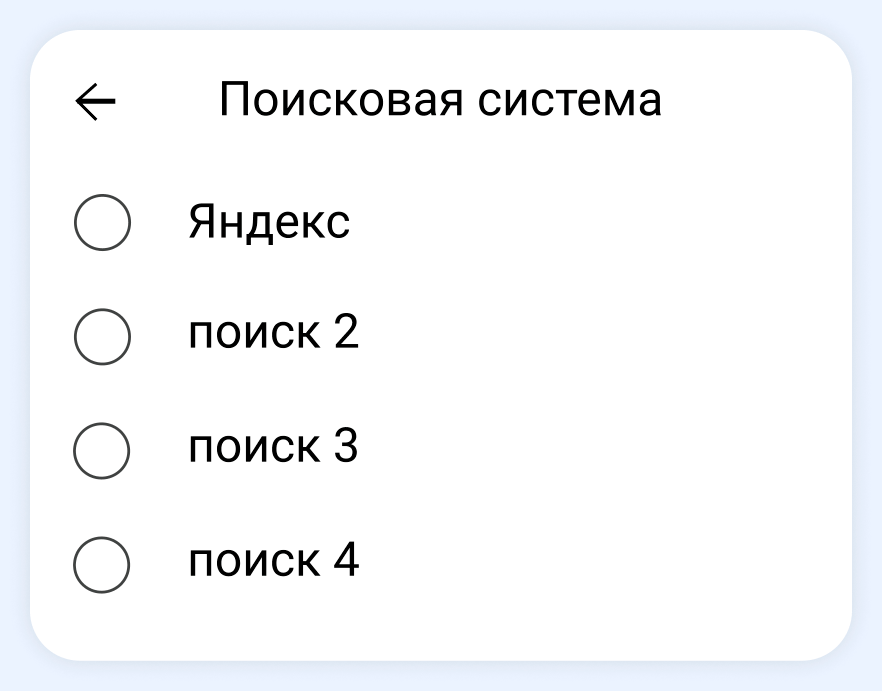Choose Яндекс as the search engine

tap(102, 223)
